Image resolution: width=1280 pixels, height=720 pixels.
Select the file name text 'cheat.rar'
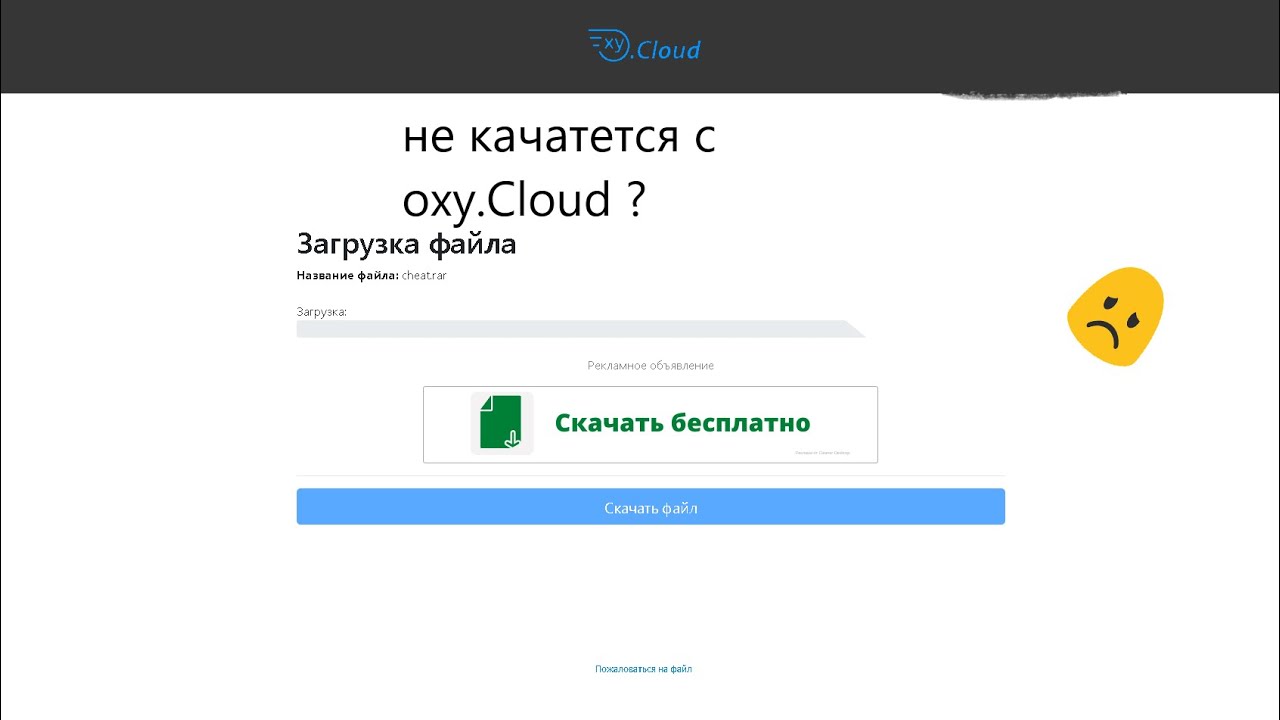point(424,275)
